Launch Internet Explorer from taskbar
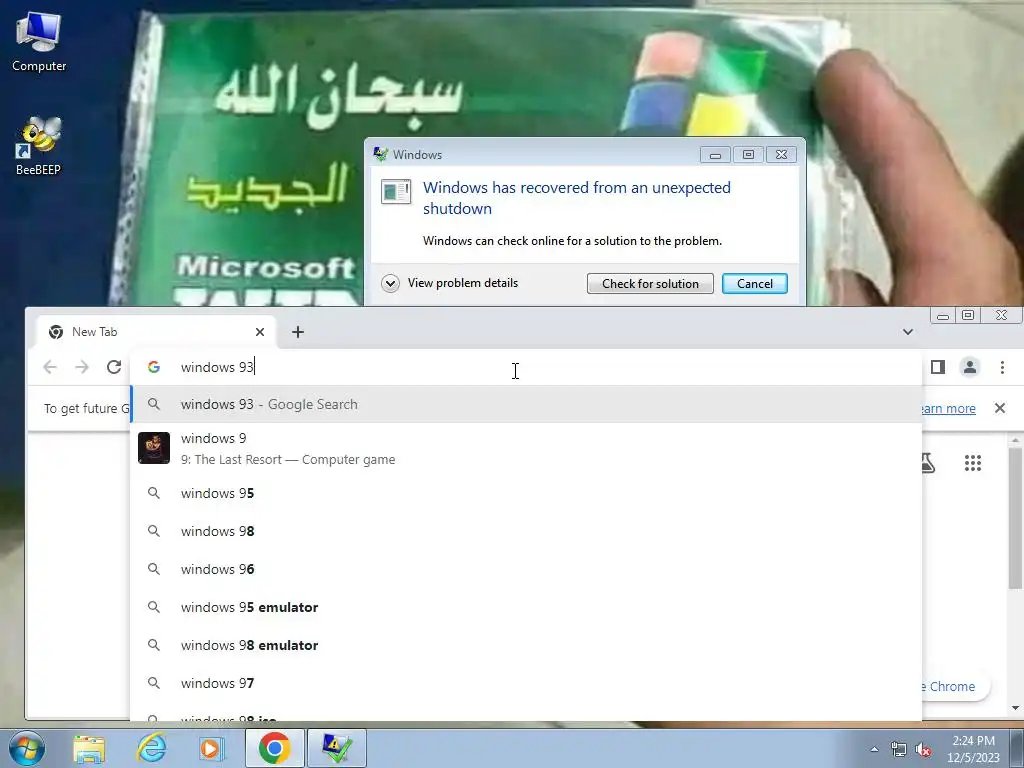This screenshot has height=768, width=1024. click(151, 748)
